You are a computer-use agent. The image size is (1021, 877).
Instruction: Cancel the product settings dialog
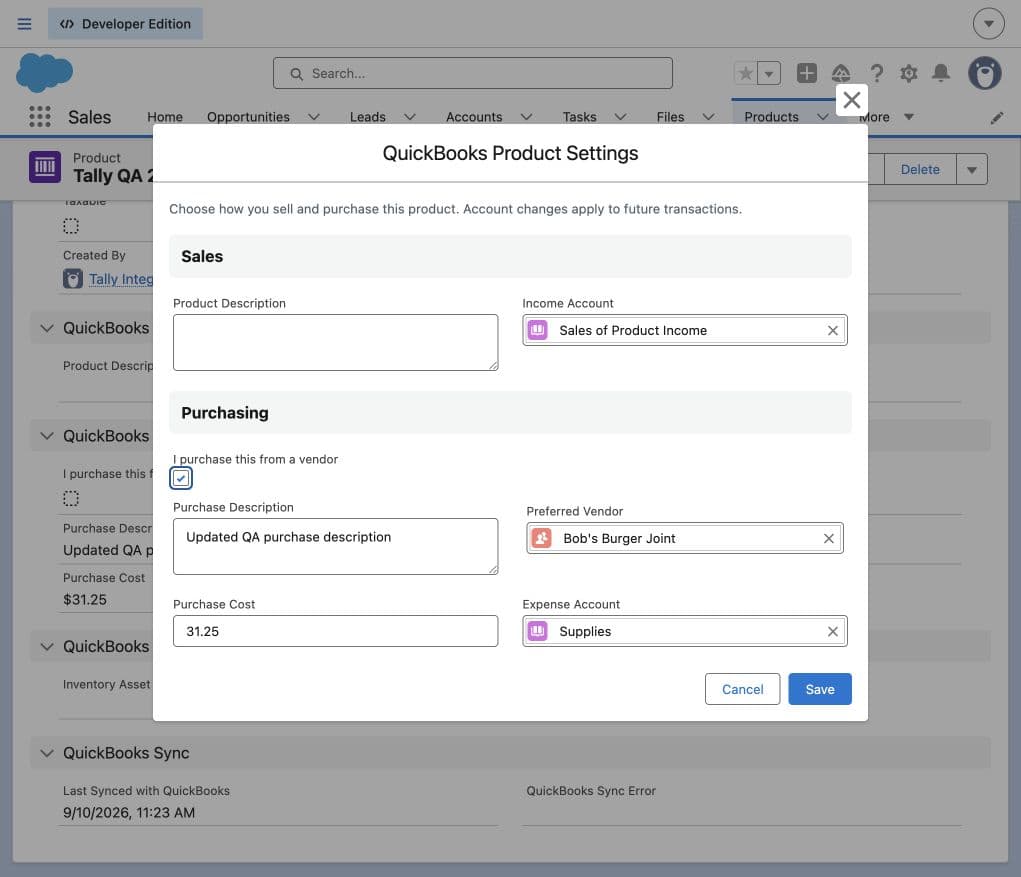742,689
